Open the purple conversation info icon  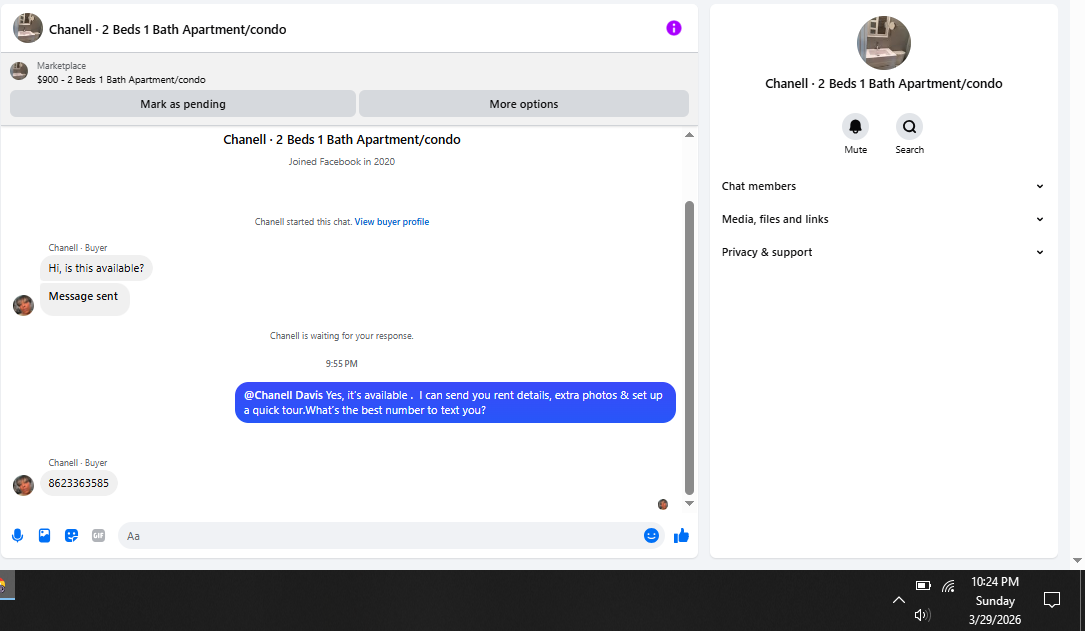click(673, 28)
